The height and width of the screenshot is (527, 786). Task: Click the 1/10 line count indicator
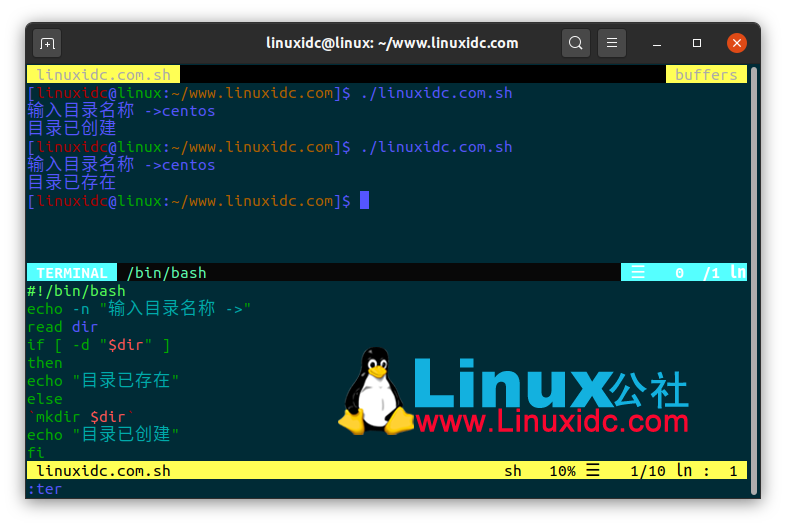click(648, 471)
